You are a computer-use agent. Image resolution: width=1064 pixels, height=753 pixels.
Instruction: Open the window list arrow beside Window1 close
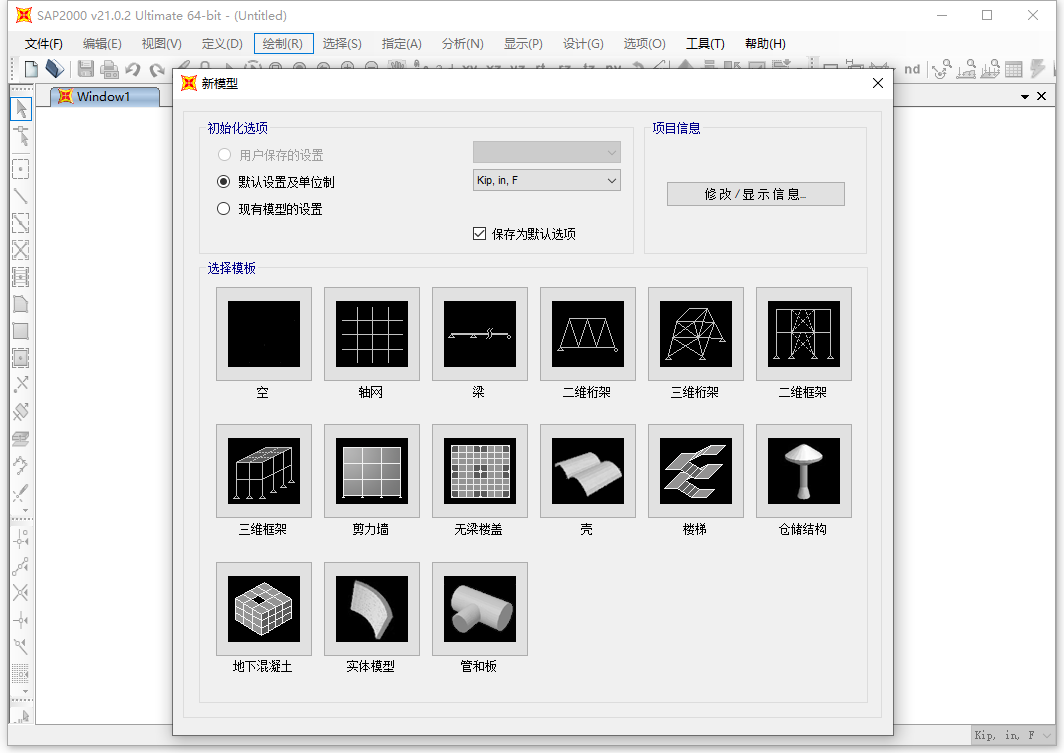[1025, 97]
